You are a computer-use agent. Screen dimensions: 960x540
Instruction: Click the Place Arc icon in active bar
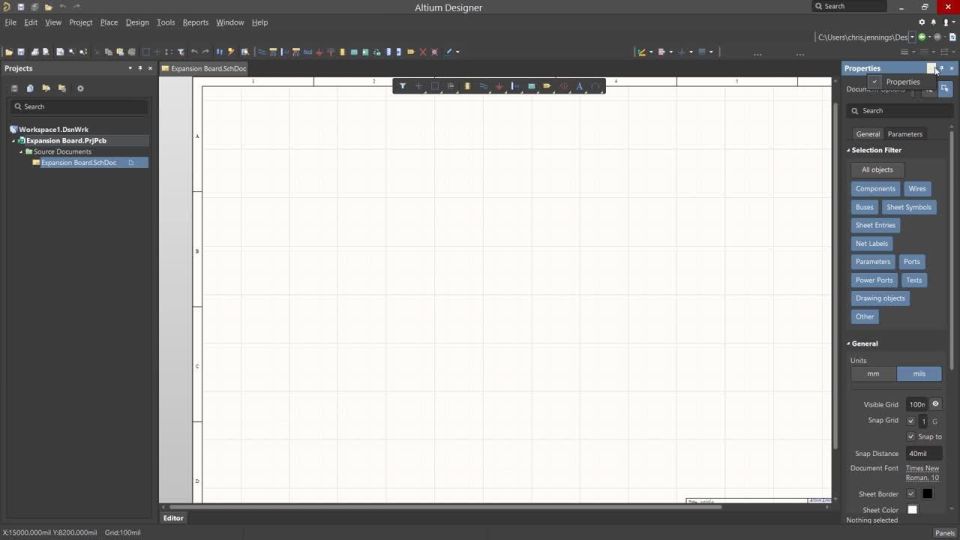(x=596, y=86)
